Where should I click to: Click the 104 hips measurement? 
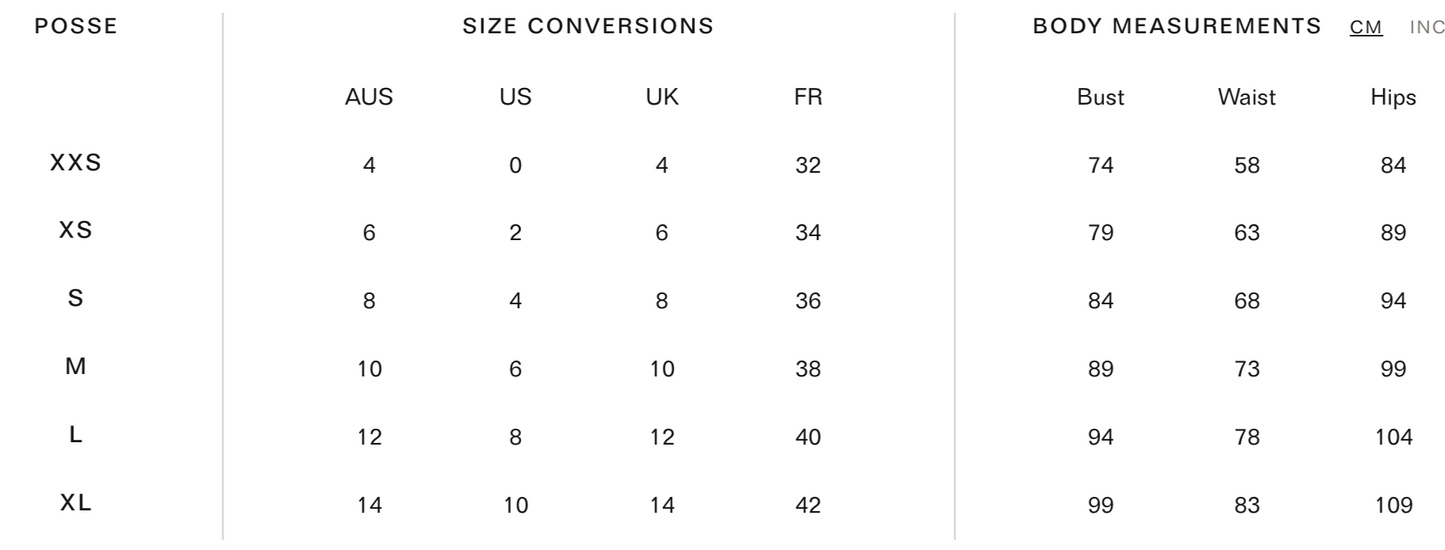[x=1393, y=437]
